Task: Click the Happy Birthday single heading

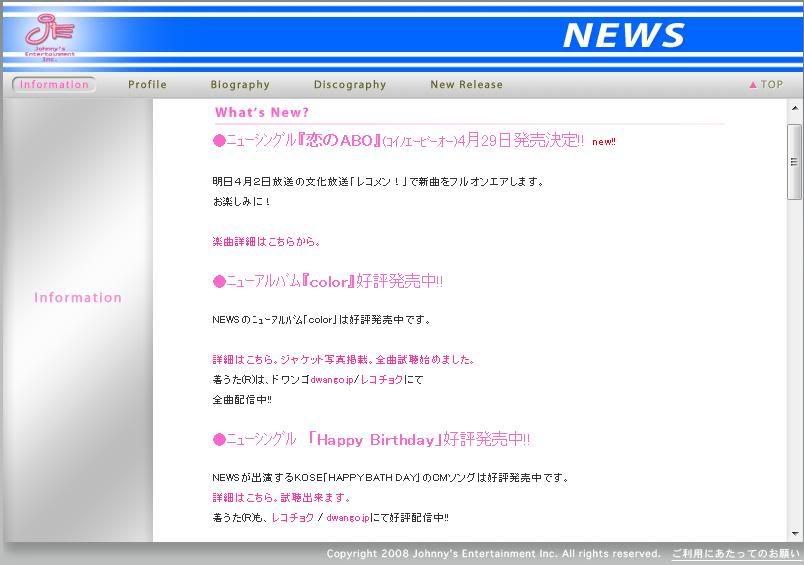Action: (371, 440)
